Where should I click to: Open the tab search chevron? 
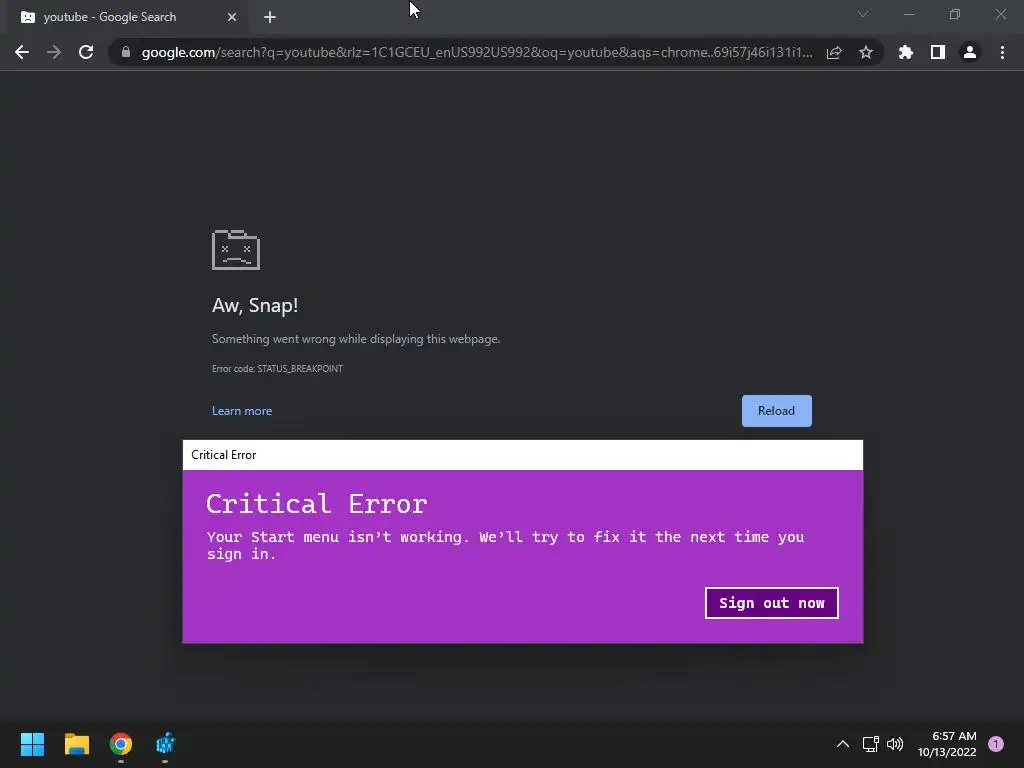click(863, 14)
